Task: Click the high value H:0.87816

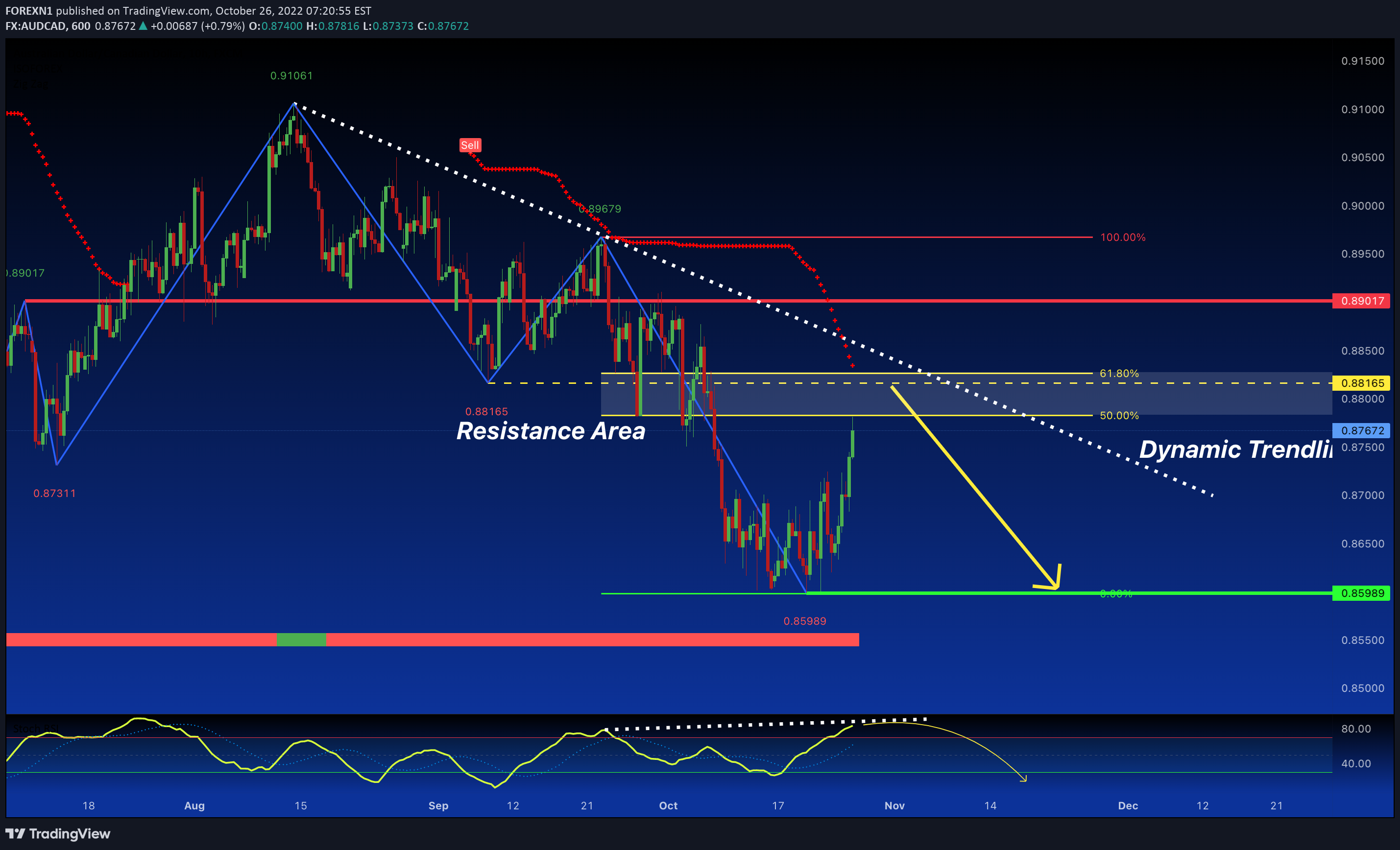Action: pos(333,26)
